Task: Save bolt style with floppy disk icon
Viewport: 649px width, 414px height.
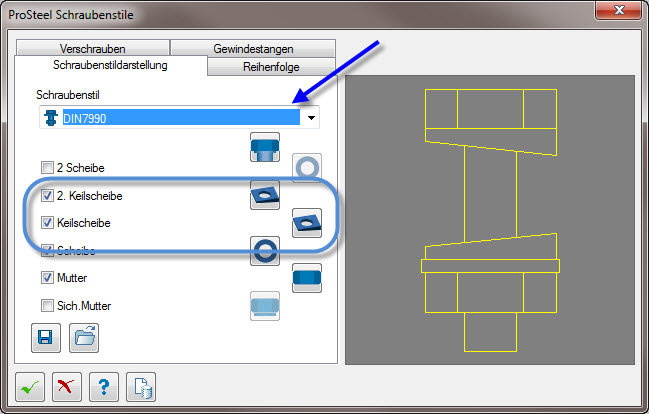Action: [x=46, y=338]
